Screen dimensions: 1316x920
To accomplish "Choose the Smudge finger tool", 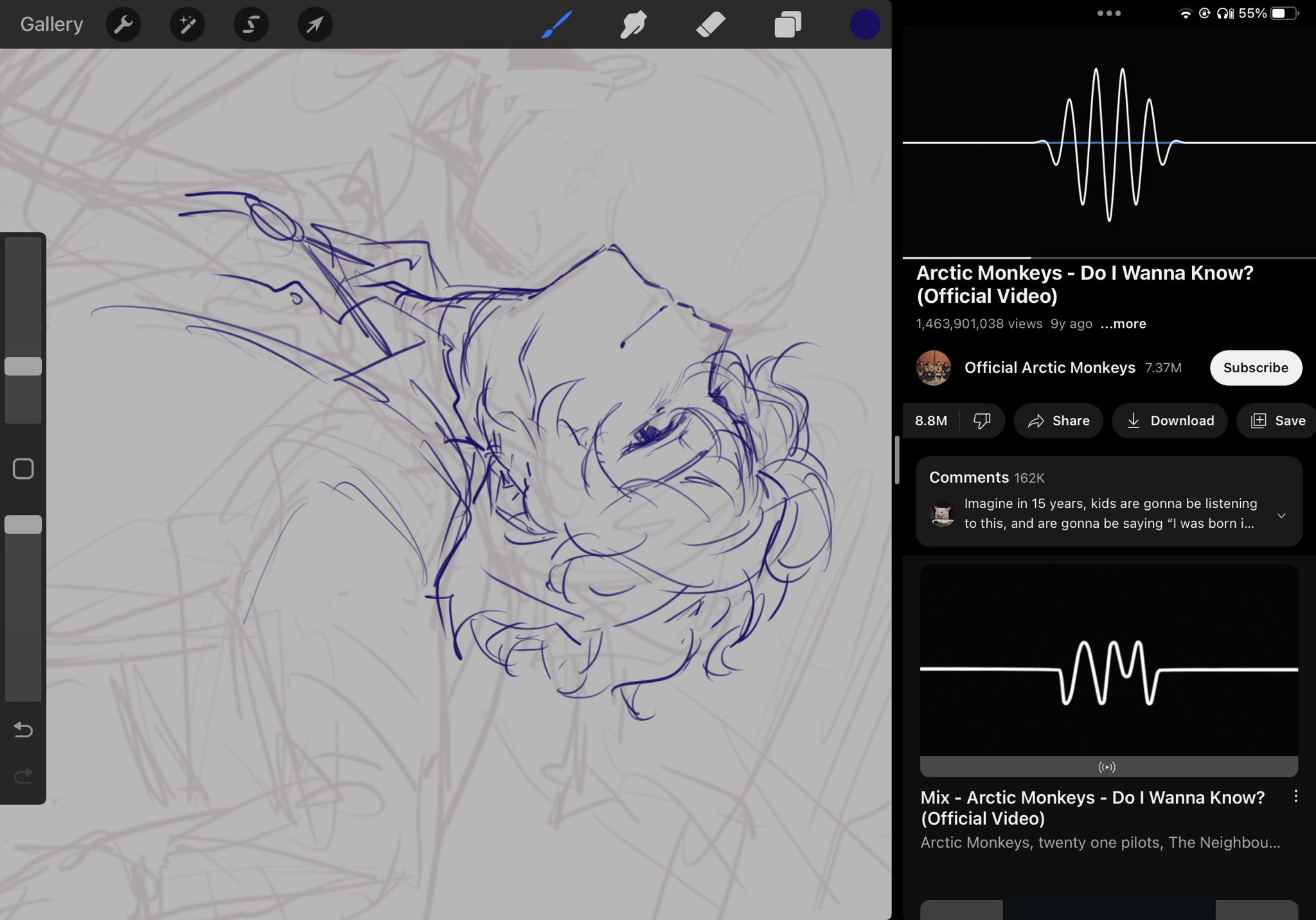I will pos(633,24).
